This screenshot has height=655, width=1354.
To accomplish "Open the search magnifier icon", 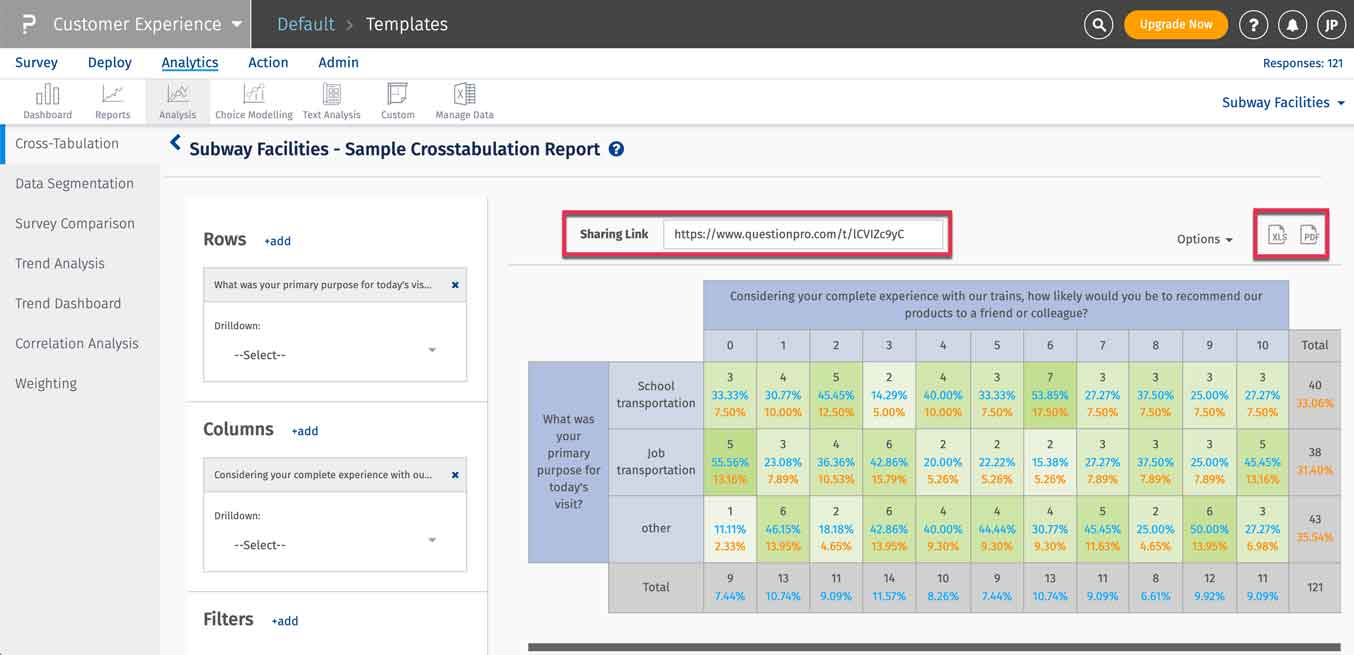I will coord(1098,25).
